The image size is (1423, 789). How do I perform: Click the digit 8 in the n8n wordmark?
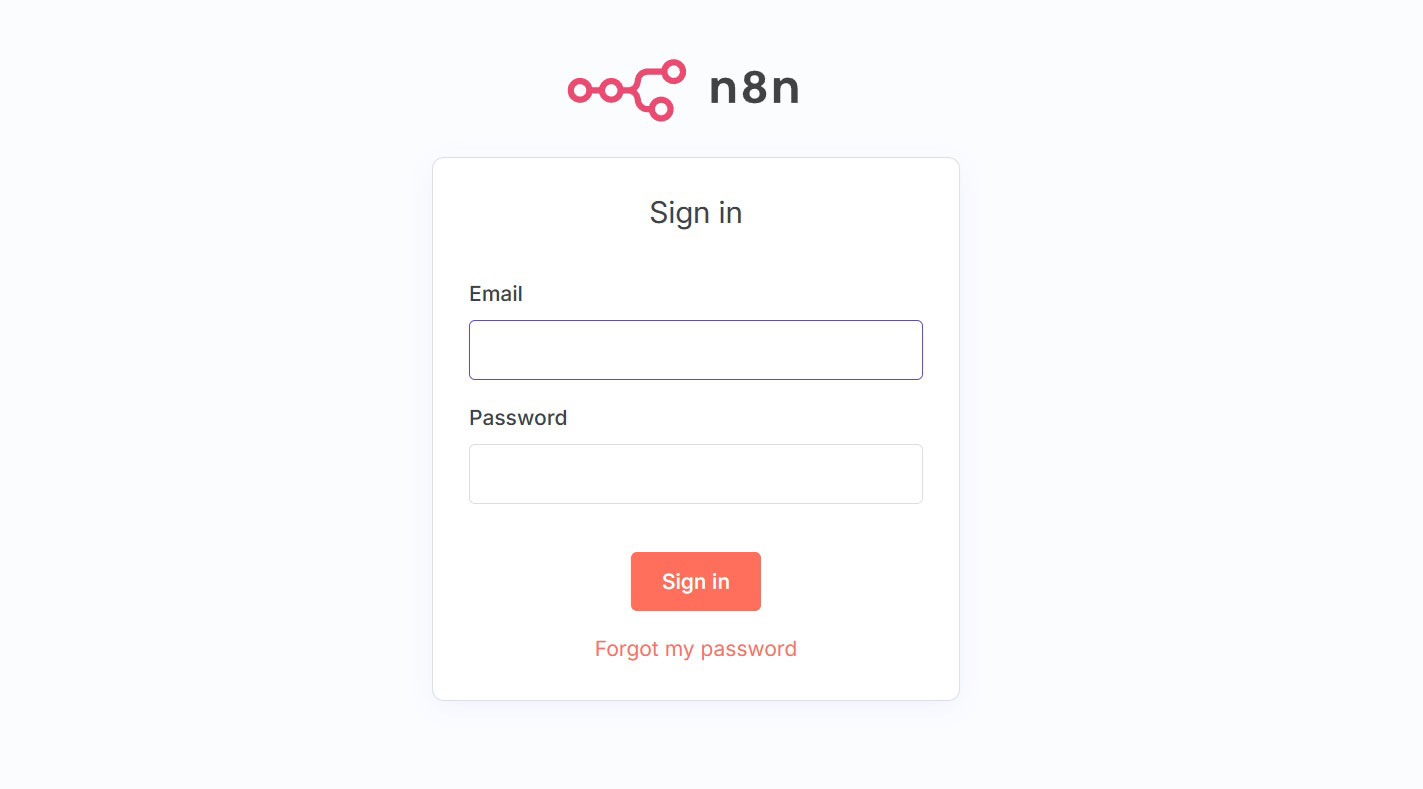point(754,89)
